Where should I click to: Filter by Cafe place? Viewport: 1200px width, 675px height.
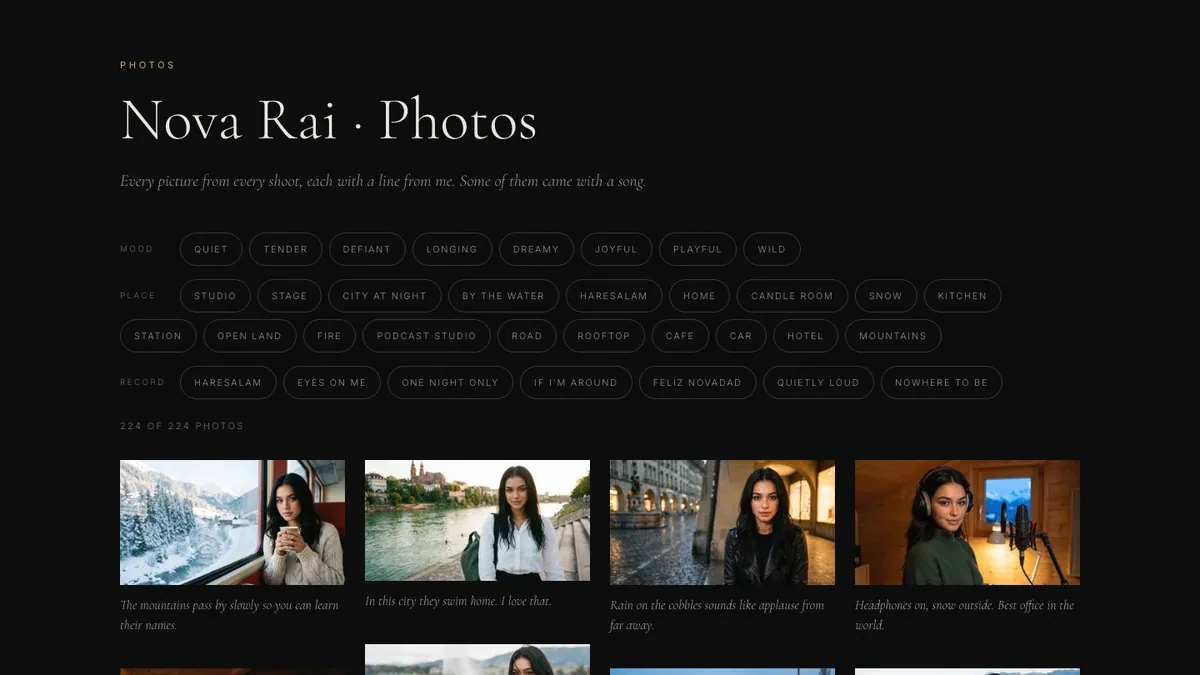(680, 336)
